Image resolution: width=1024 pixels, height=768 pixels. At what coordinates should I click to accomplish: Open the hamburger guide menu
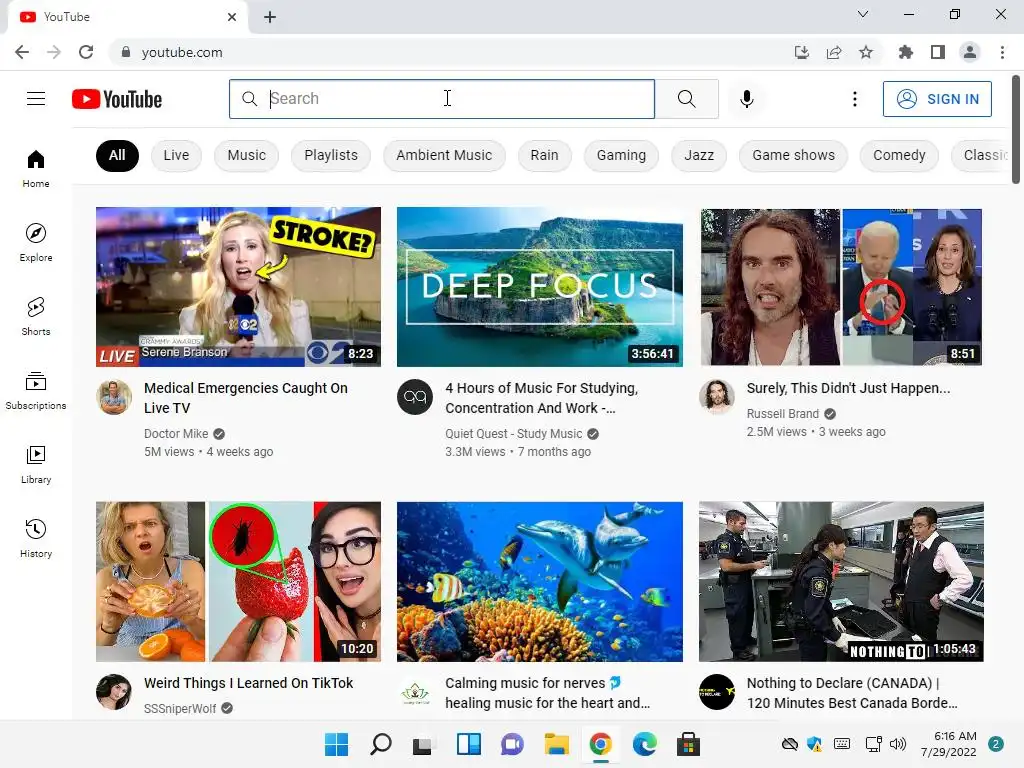[36, 99]
